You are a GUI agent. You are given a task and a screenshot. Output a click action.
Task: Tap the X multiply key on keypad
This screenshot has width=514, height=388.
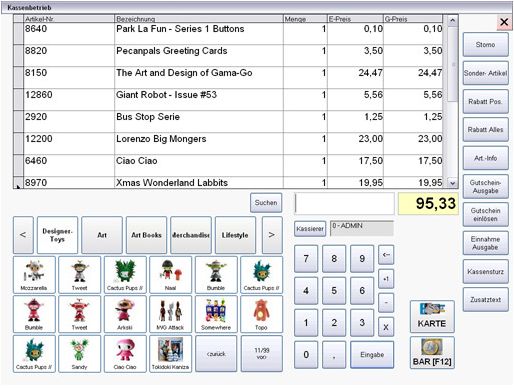click(386, 327)
